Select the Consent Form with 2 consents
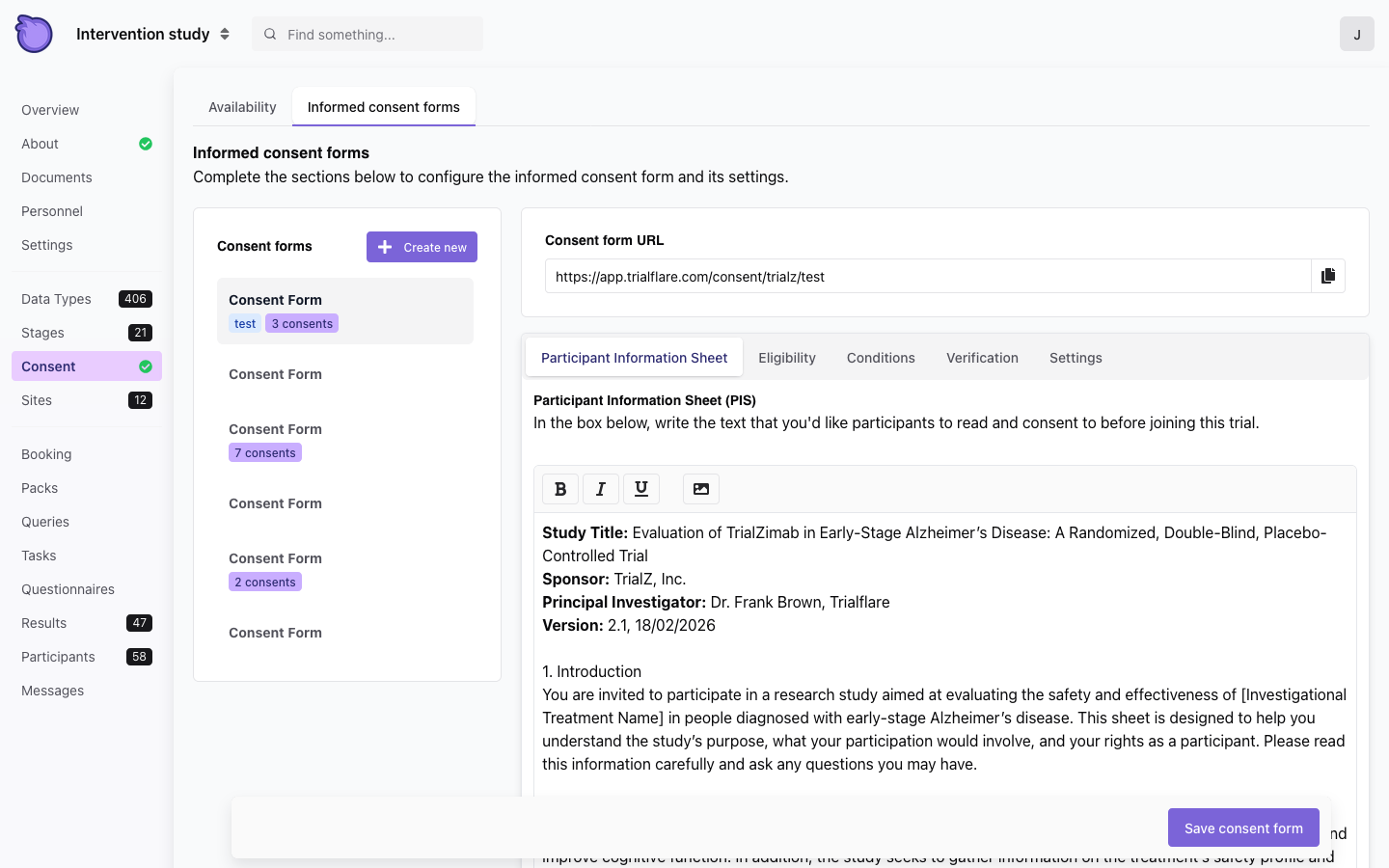1389x868 pixels. coord(345,570)
